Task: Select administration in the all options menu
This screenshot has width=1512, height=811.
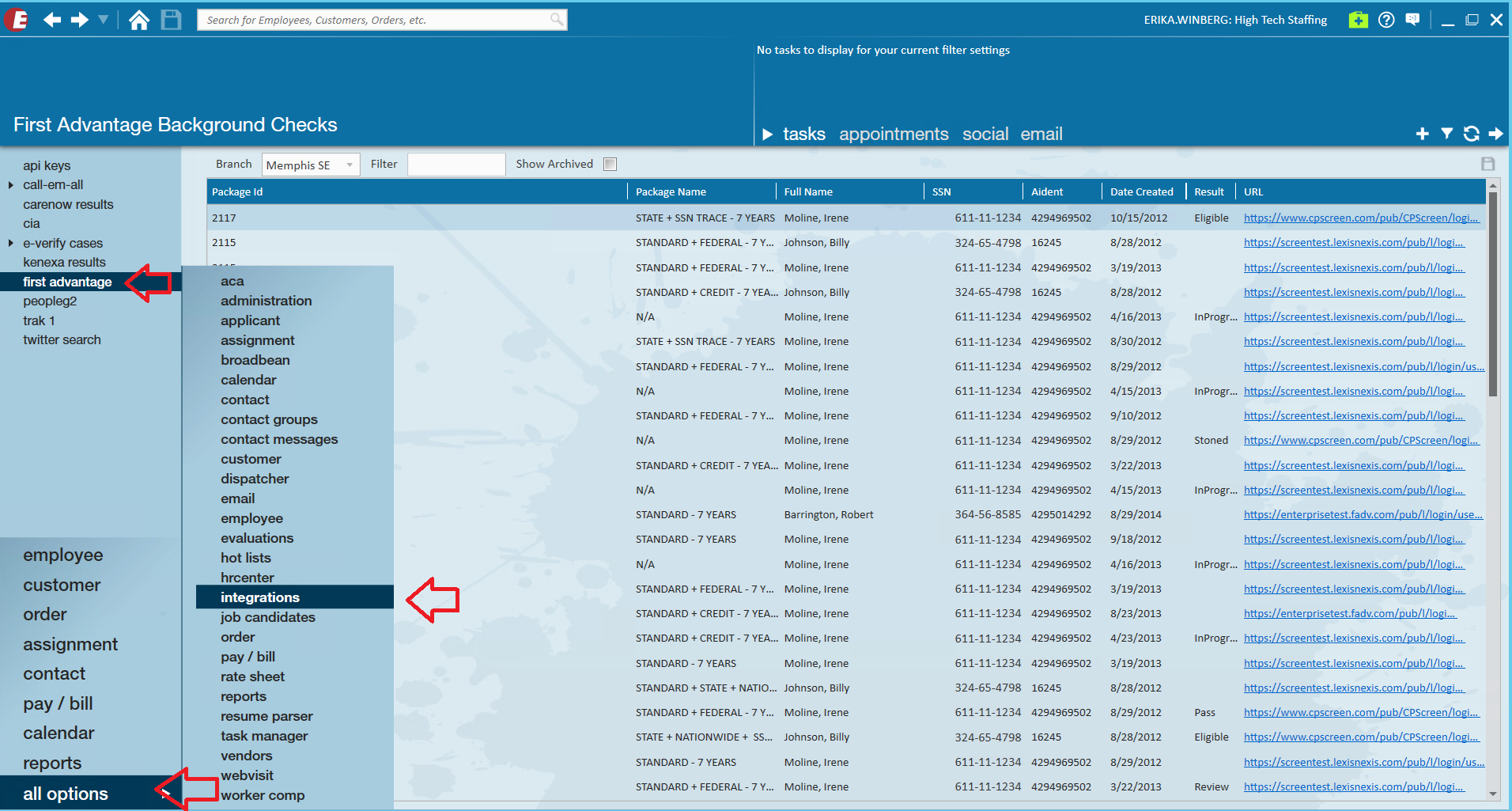Action: pos(266,301)
